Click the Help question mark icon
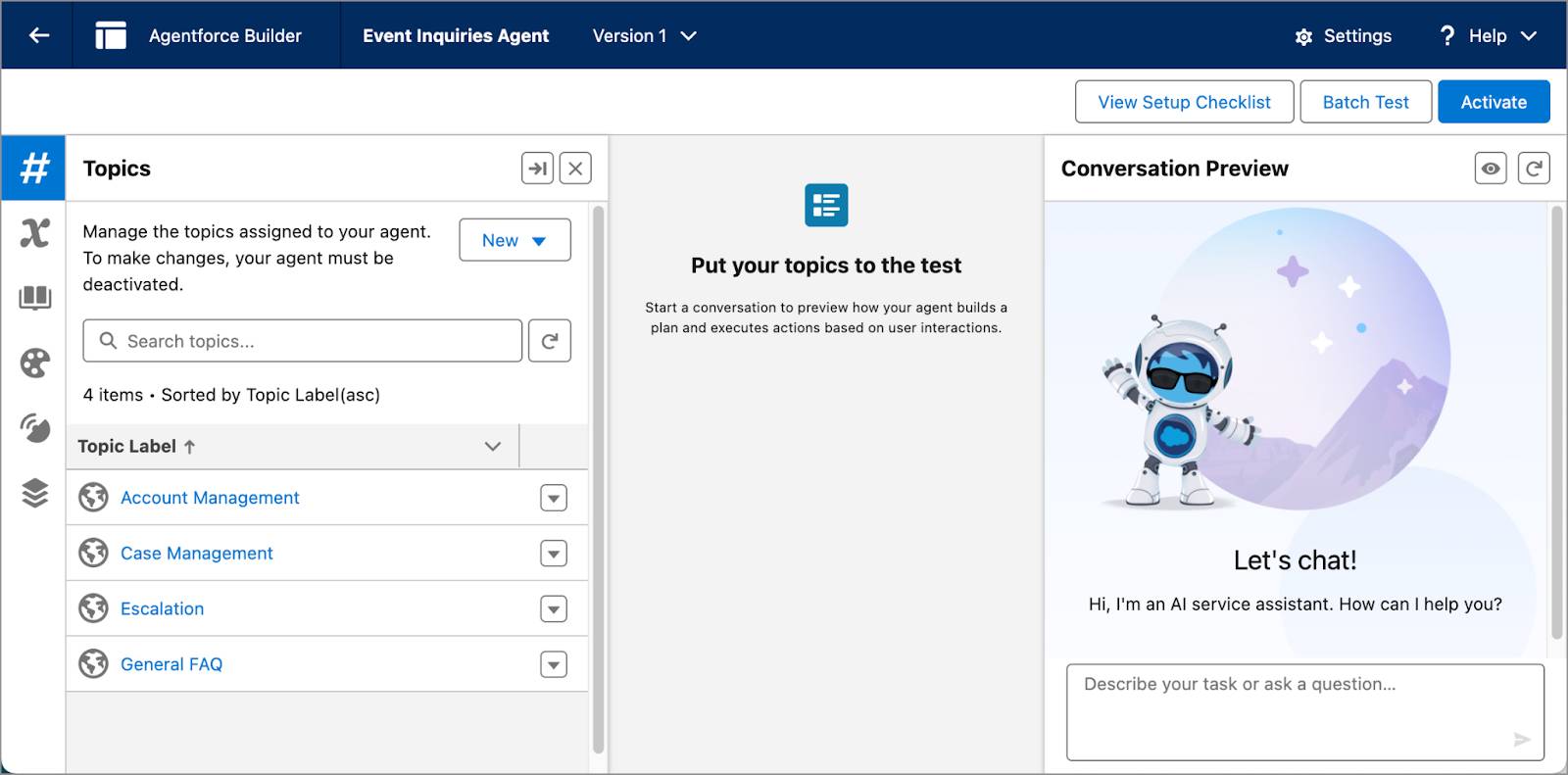The width and height of the screenshot is (1568, 775). [x=1447, y=35]
